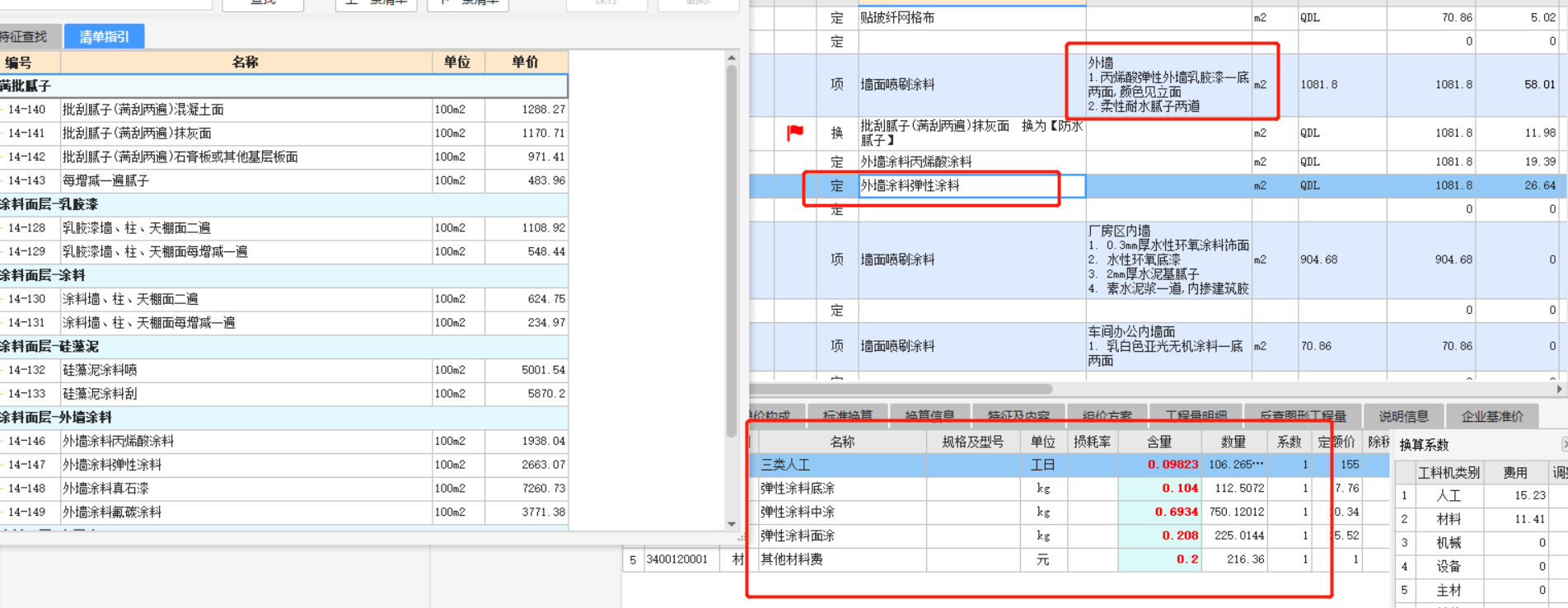Switch to 清单指引 tab
Viewport: 1568px width, 608px height.
pos(104,36)
